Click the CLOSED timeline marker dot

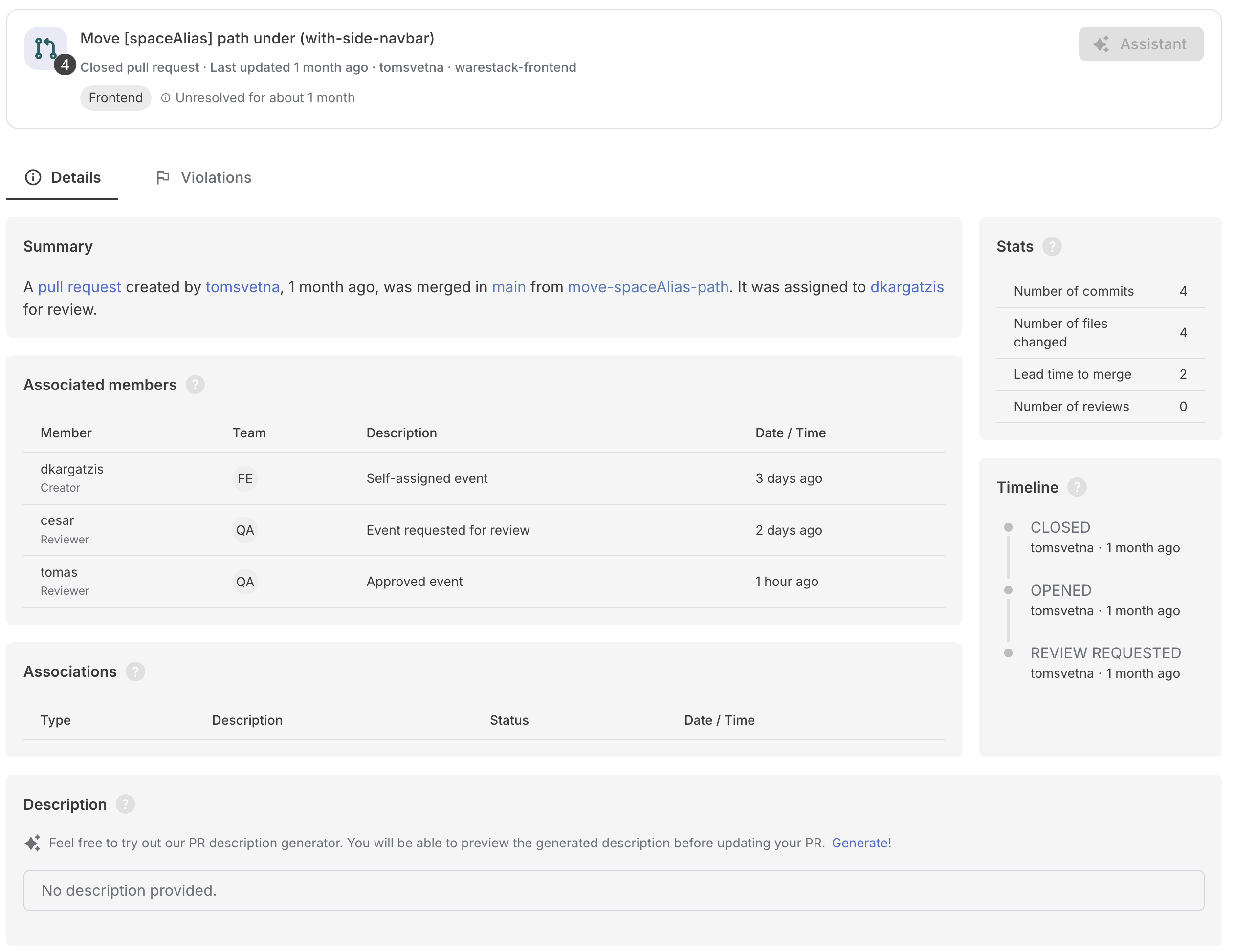coord(1008,527)
